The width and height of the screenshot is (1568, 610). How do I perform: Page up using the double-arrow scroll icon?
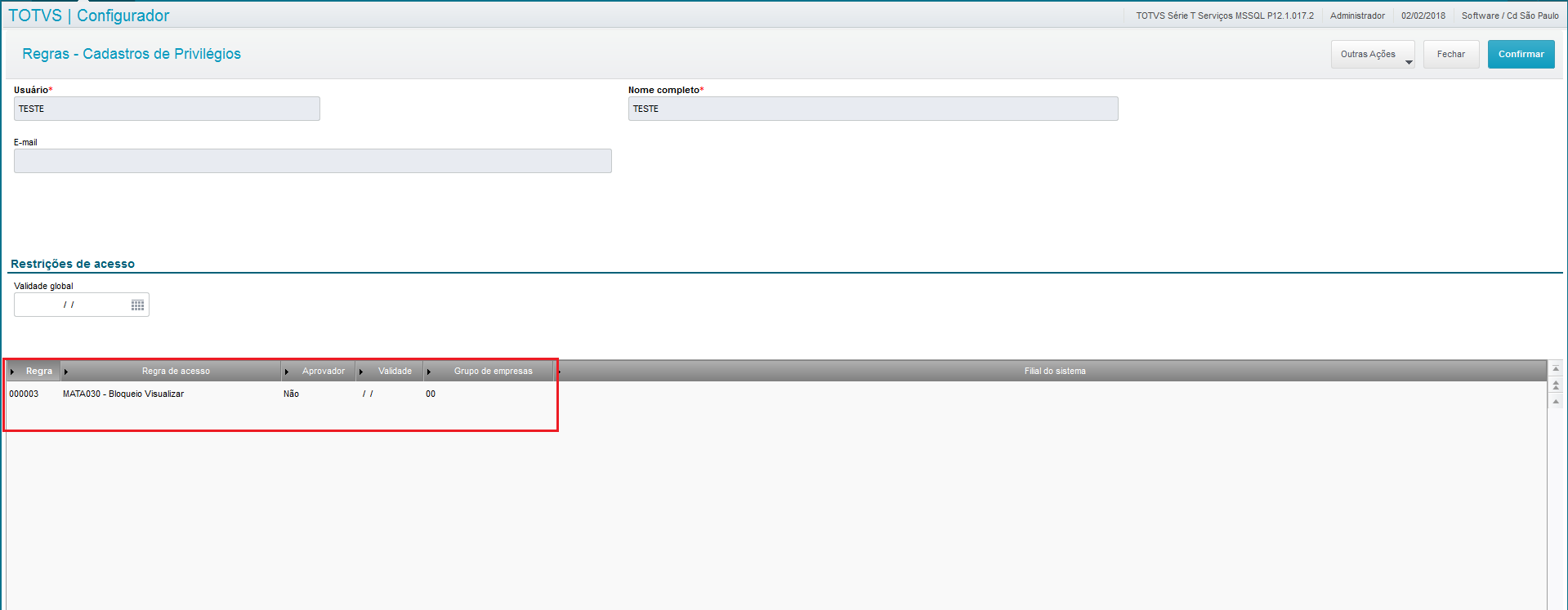pyautogui.click(x=1556, y=385)
